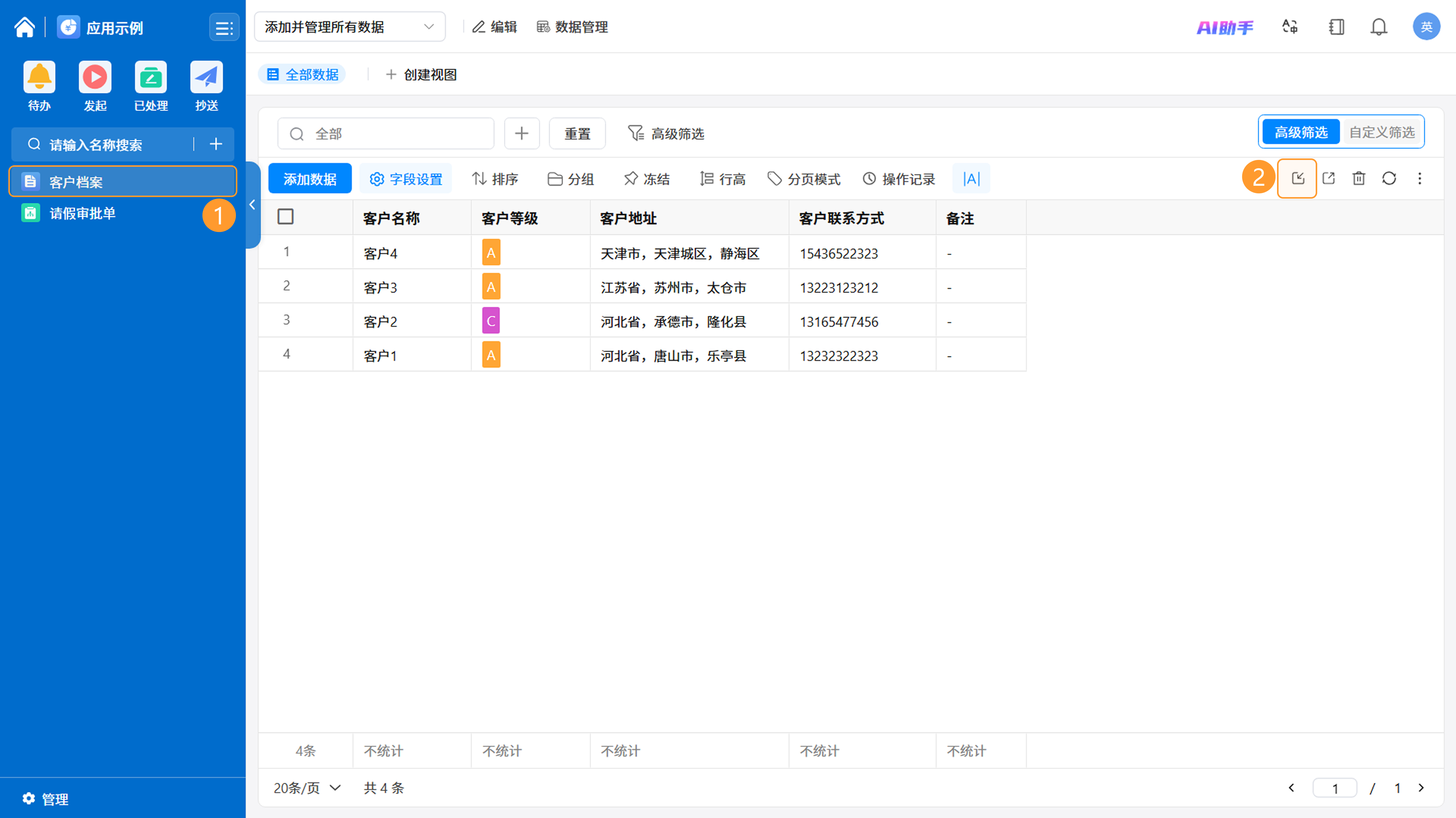Collapse the sidebar with the arrow handle

pyautogui.click(x=253, y=205)
